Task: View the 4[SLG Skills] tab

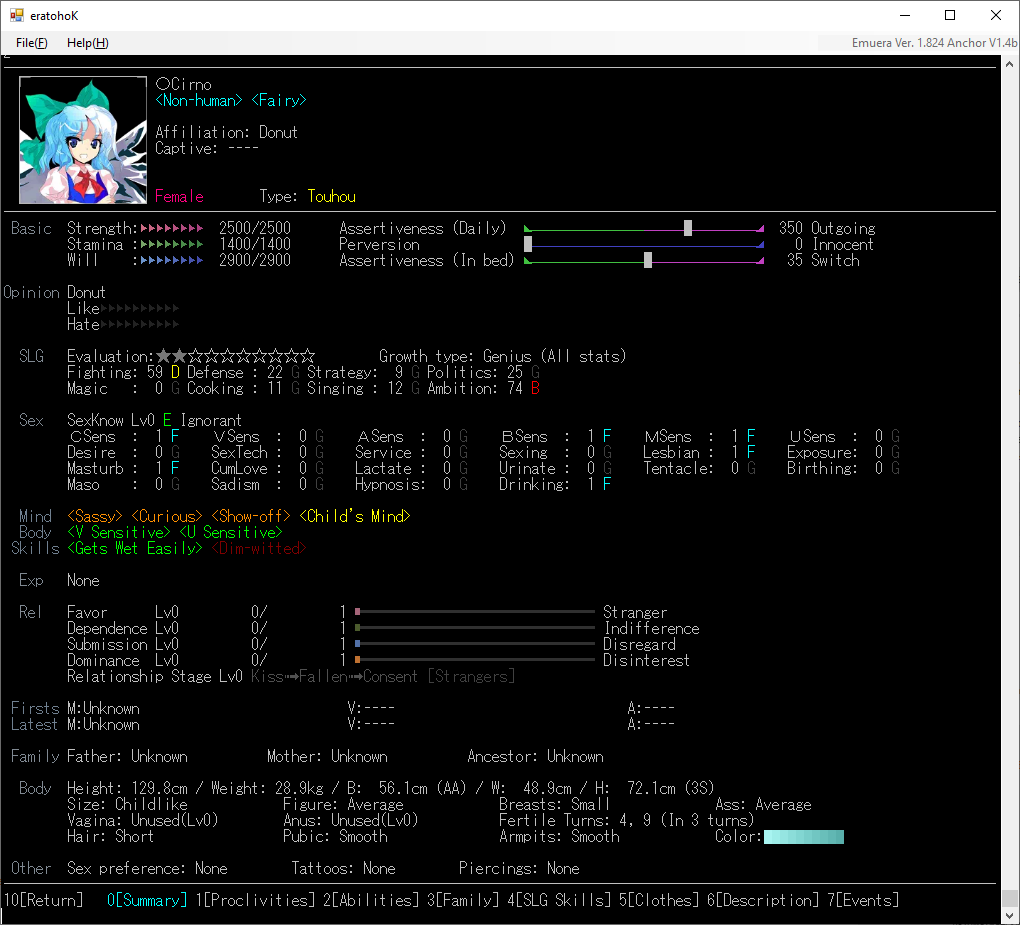Action: (x=559, y=900)
